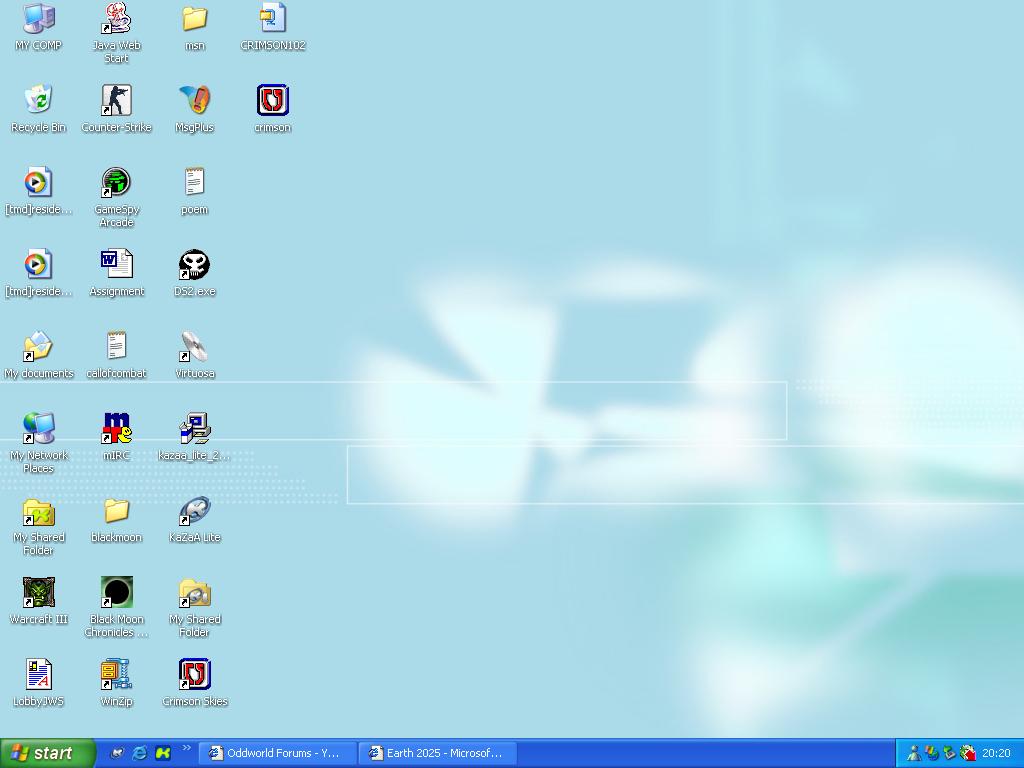Select the Warcraft III icon
1024x768 pixels.
[38, 593]
